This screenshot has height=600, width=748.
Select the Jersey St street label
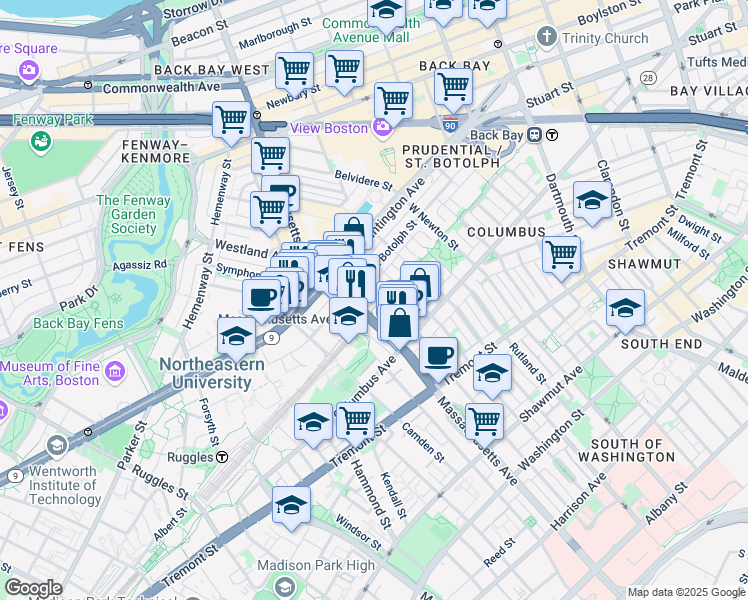(13, 188)
